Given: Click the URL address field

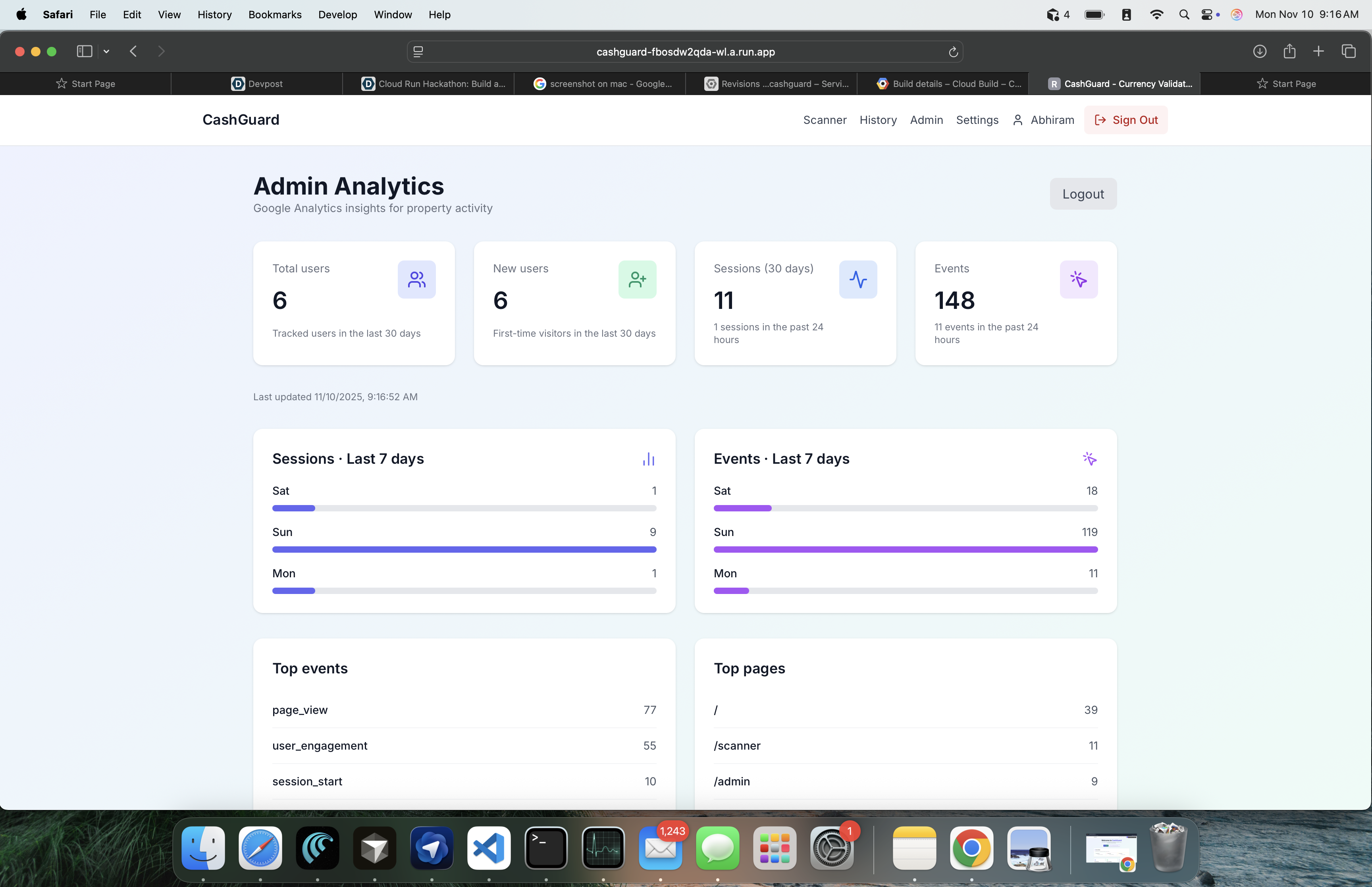Looking at the screenshot, I should (685, 52).
